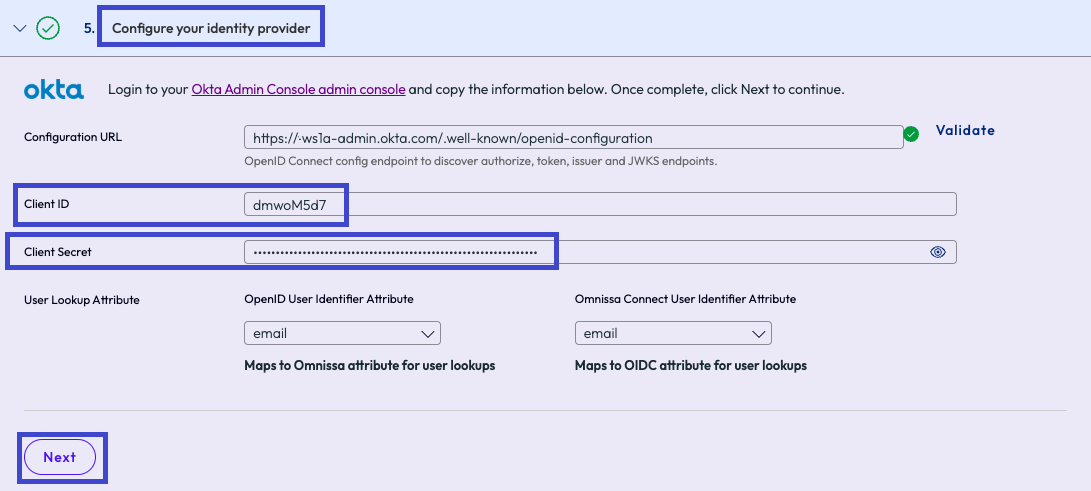Click the step number 5 label

coord(88,29)
